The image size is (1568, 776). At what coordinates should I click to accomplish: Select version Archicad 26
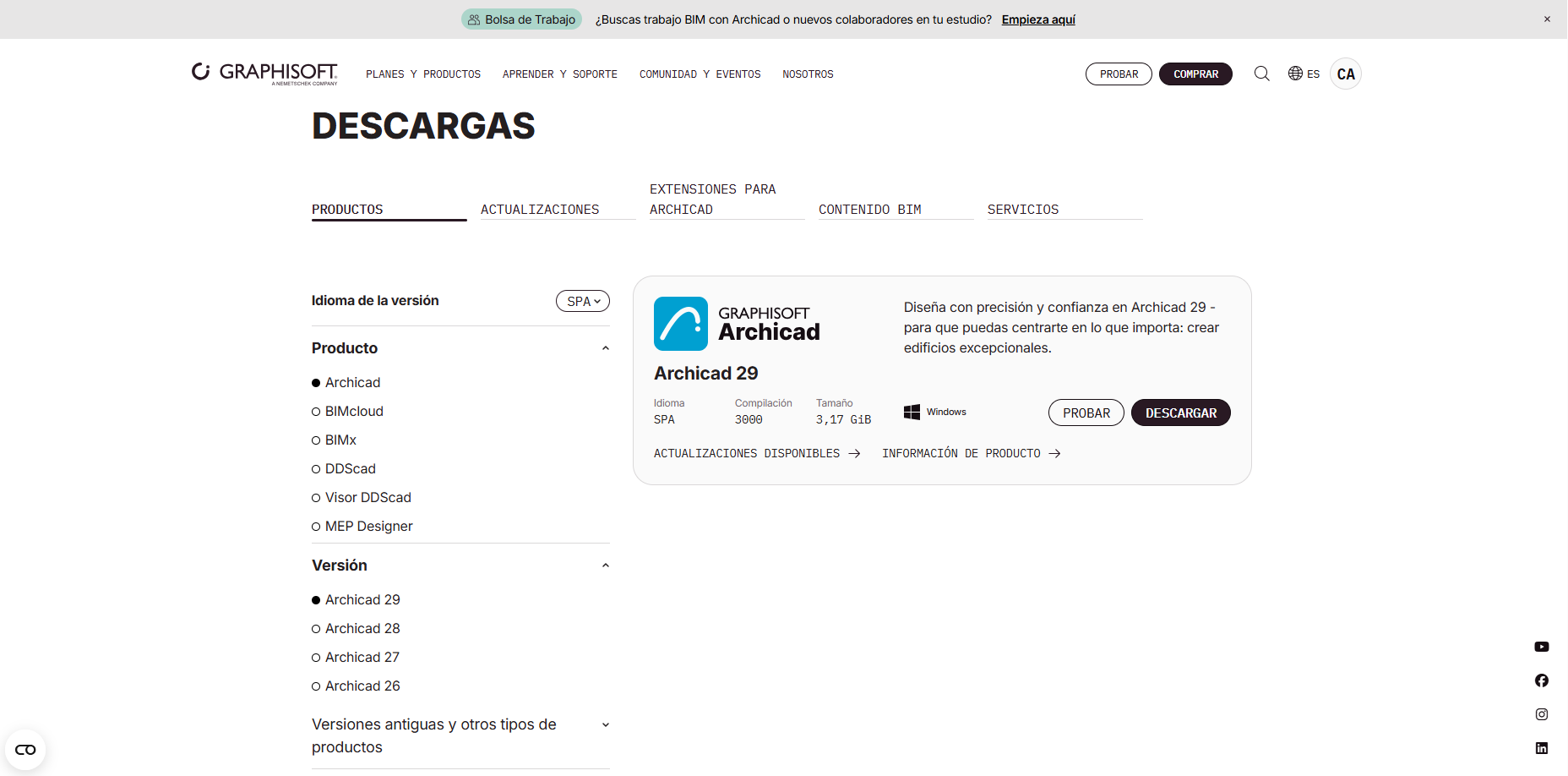(x=356, y=686)
